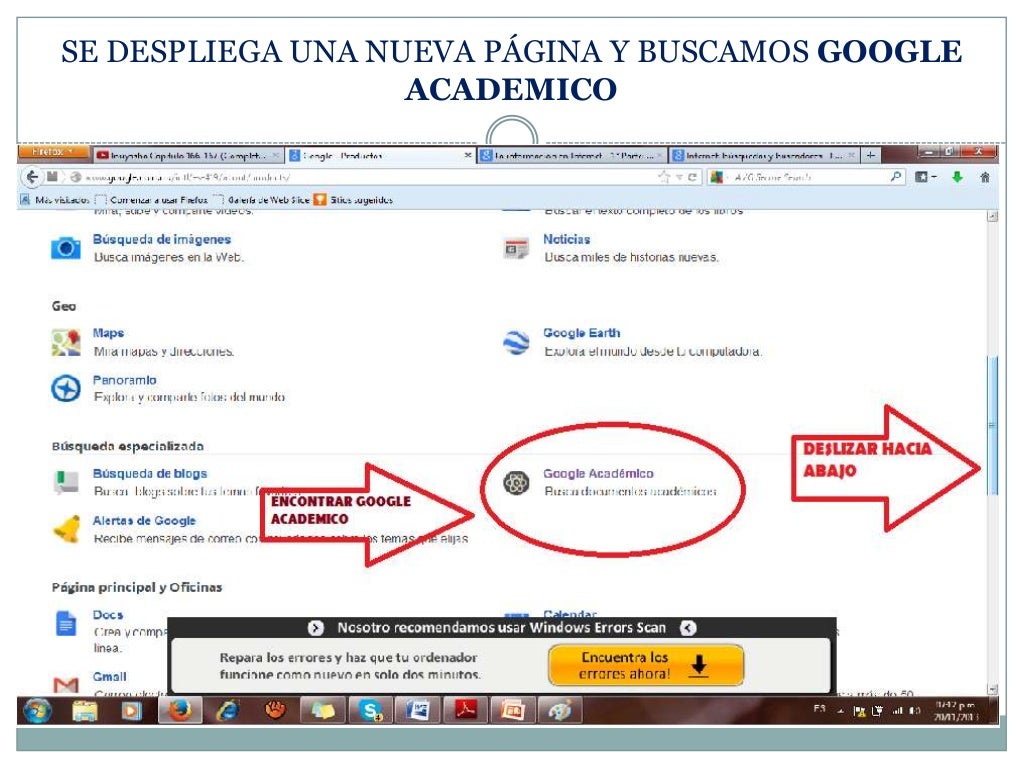The image size is (1024, 768).
Task: Open Windows Media Player from taskbar
Action: pyautogui.click(x=132, y=711)
